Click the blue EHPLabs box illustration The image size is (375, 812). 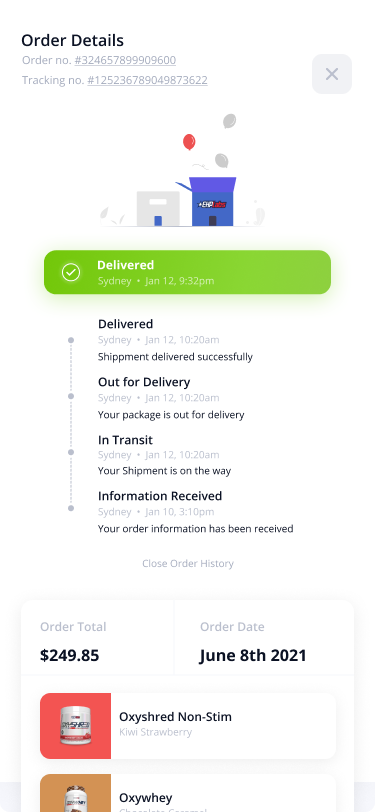pos(212,201)
